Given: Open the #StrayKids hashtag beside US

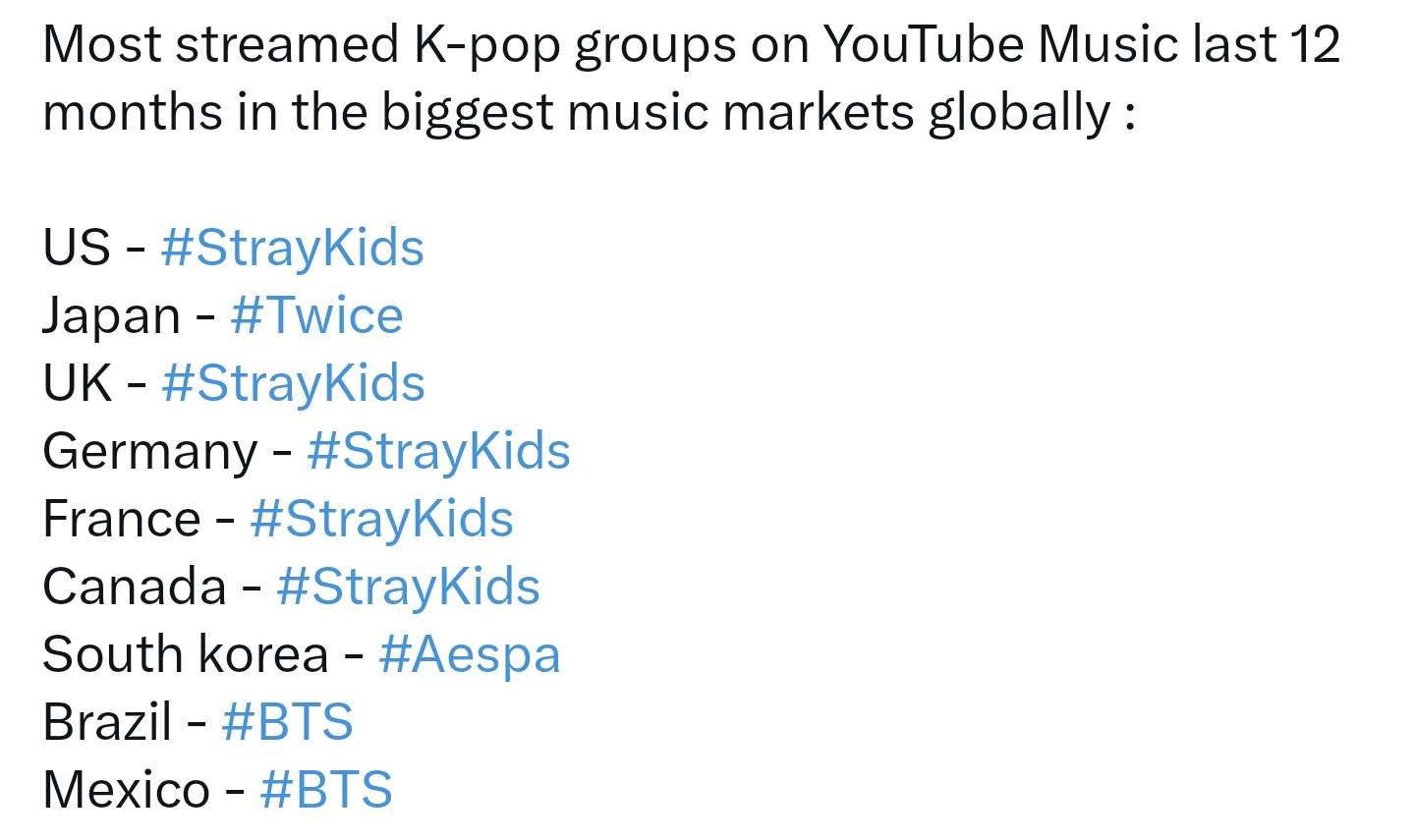Looking at the screenshot, I should coord(293,248).
